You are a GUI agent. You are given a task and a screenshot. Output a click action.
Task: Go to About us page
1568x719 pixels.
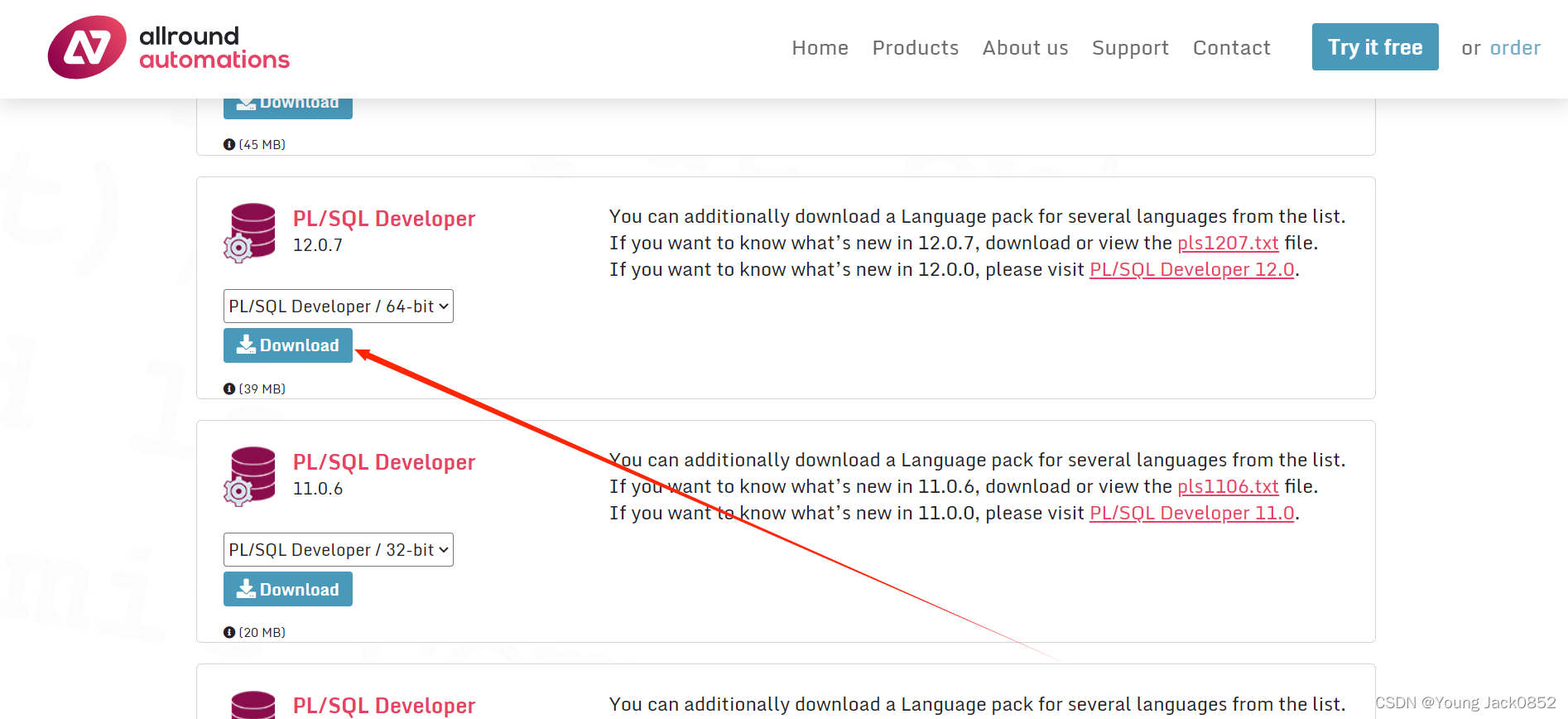pos(1025,48)
